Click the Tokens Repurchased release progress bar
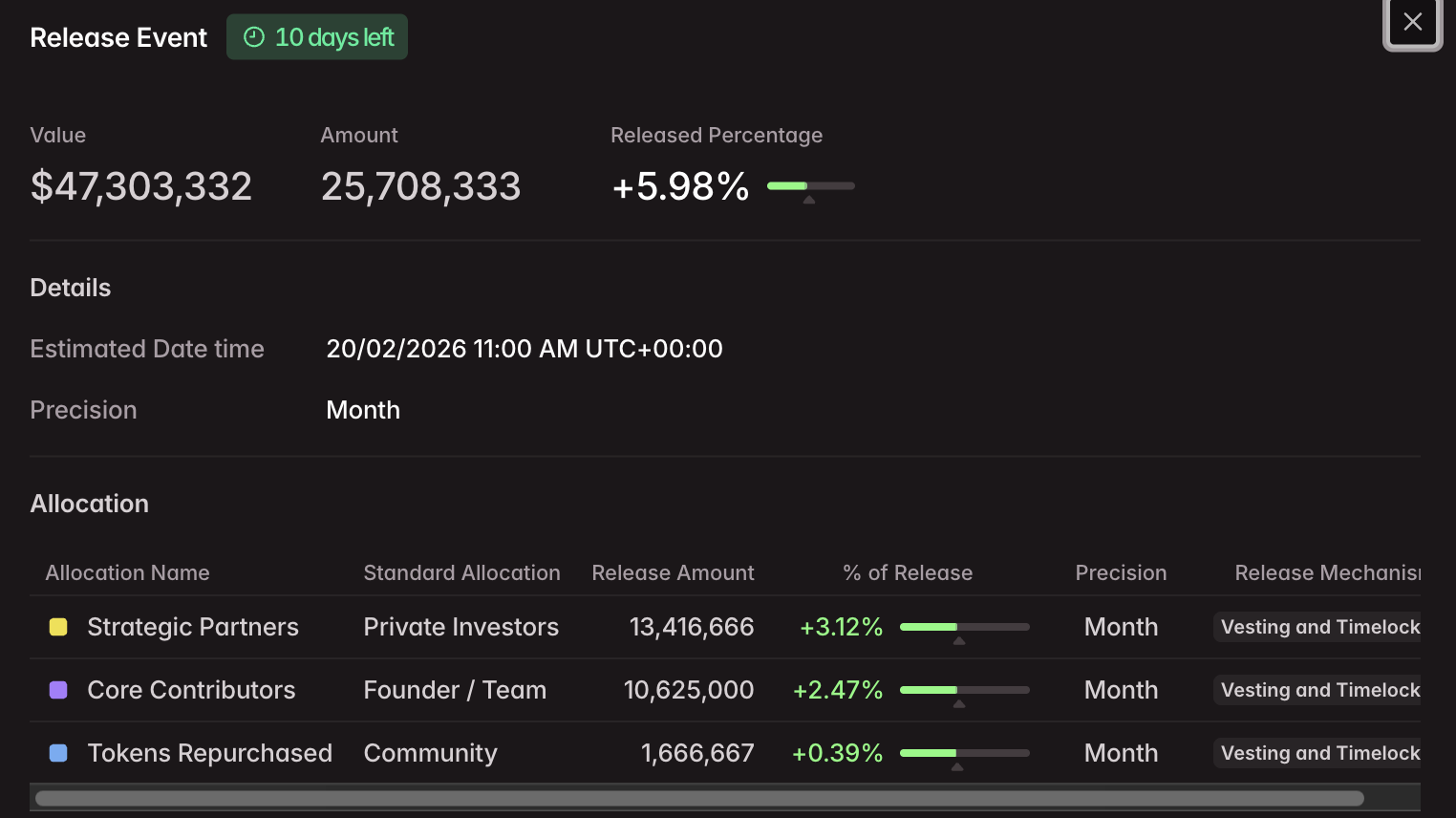Viewport: 1456px width, 818px height. (964, 753)
